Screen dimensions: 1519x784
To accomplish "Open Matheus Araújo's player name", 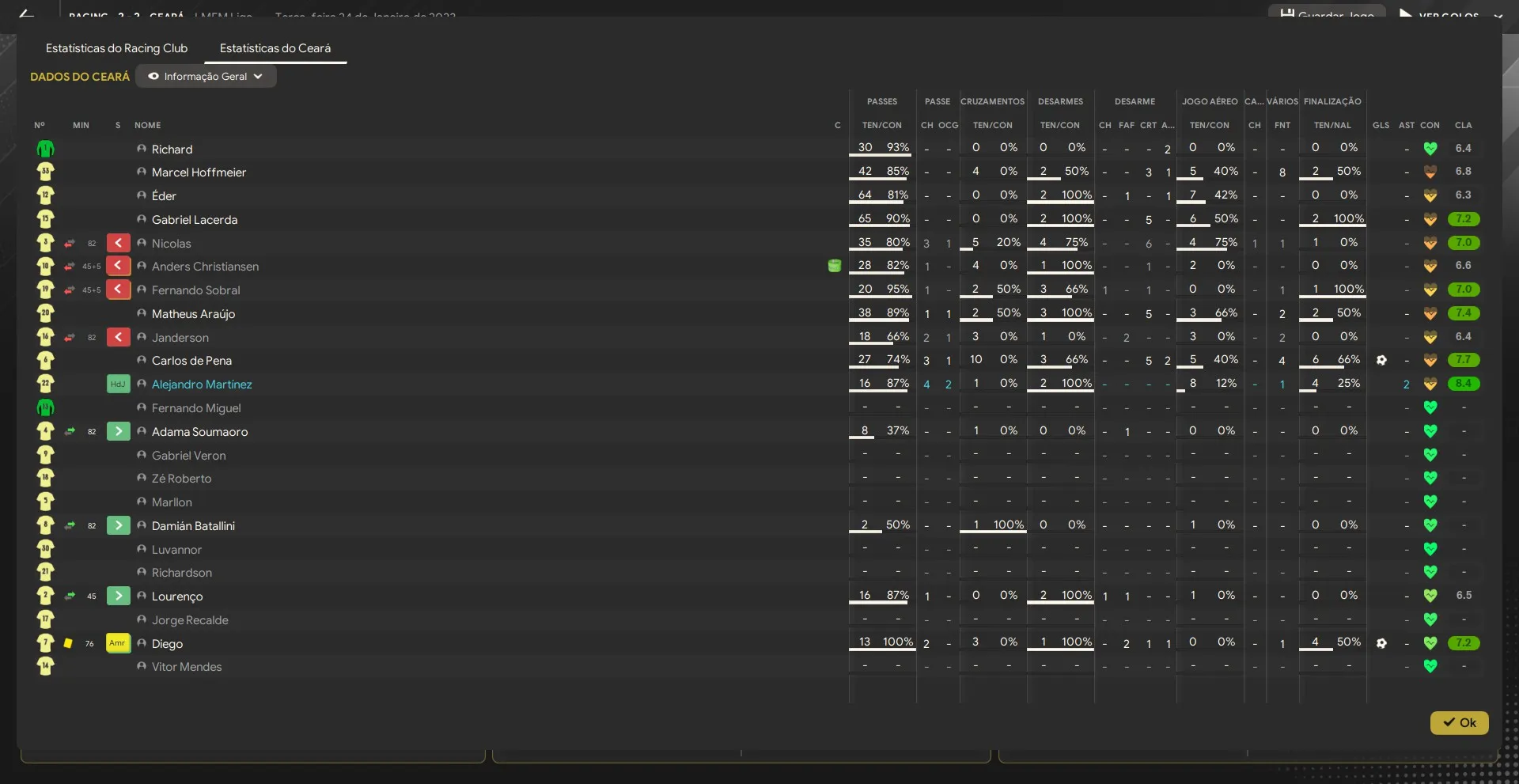I will tap(193, 314).
